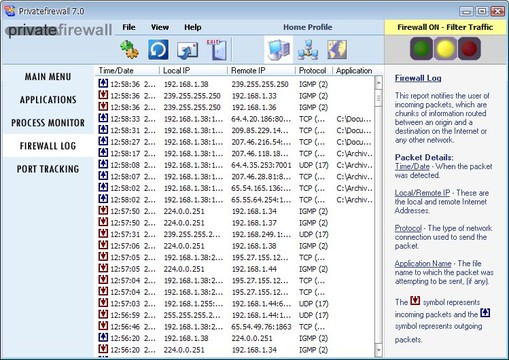Select remote IP 192.168.1.37 cell
The width and height of the screenshot is (509, 360).
coord(254,223)
